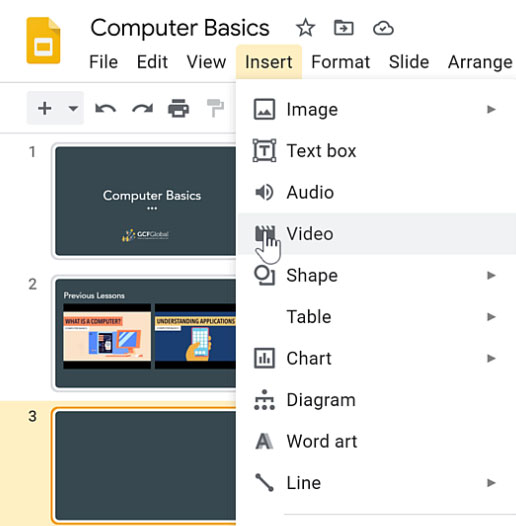The width and height of the screenshot is (516, 526).
Task: Insert a Diagram
Action: point(376,400)
